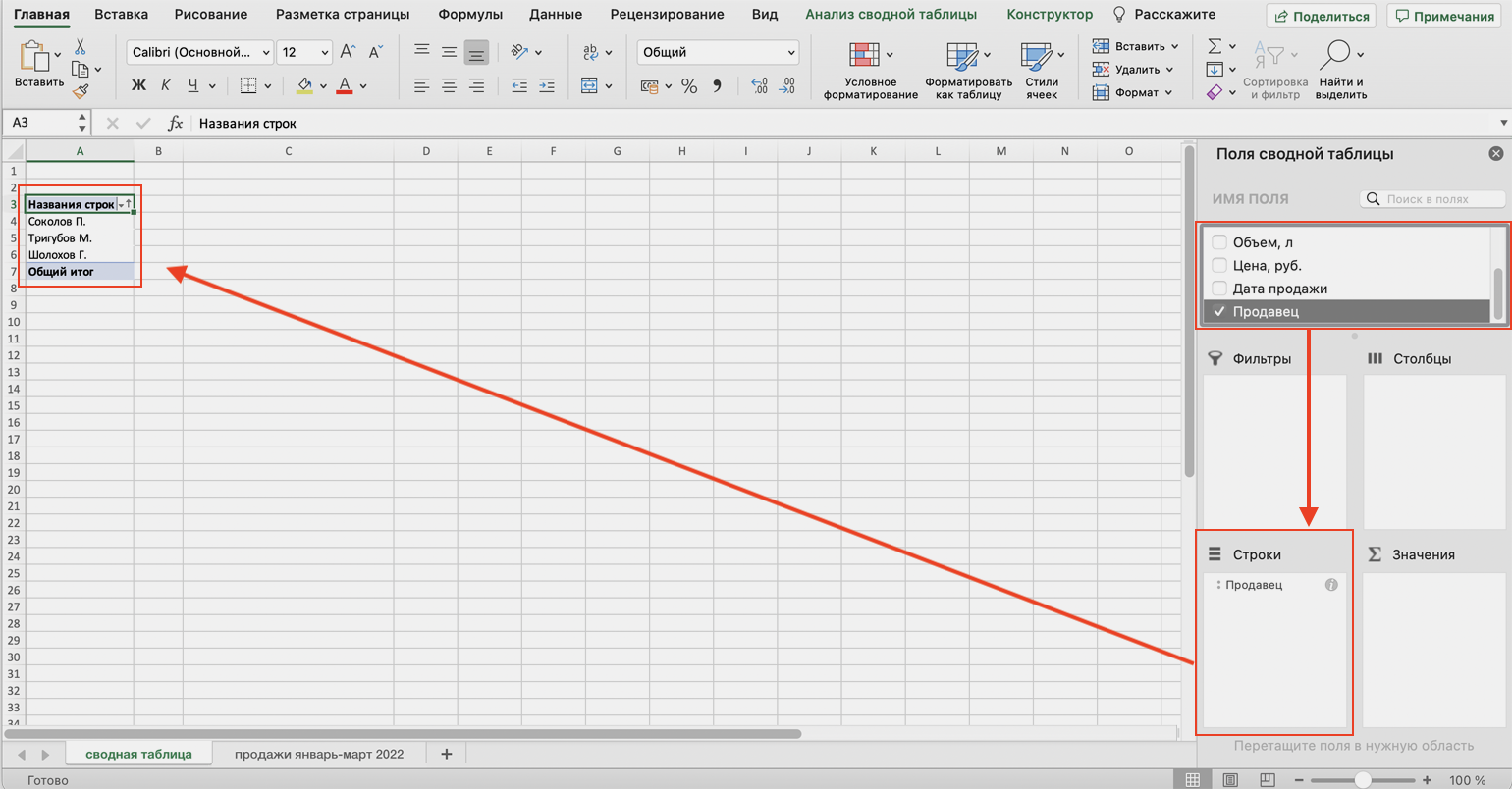Click the Format Painter brush icon

81,91
